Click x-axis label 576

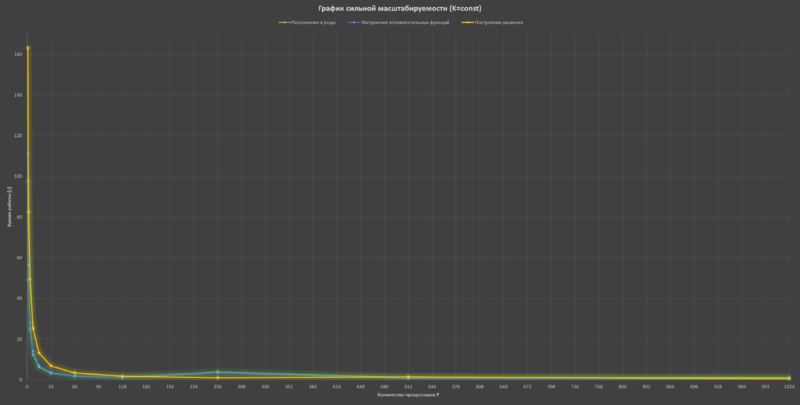tap(456, 387)
